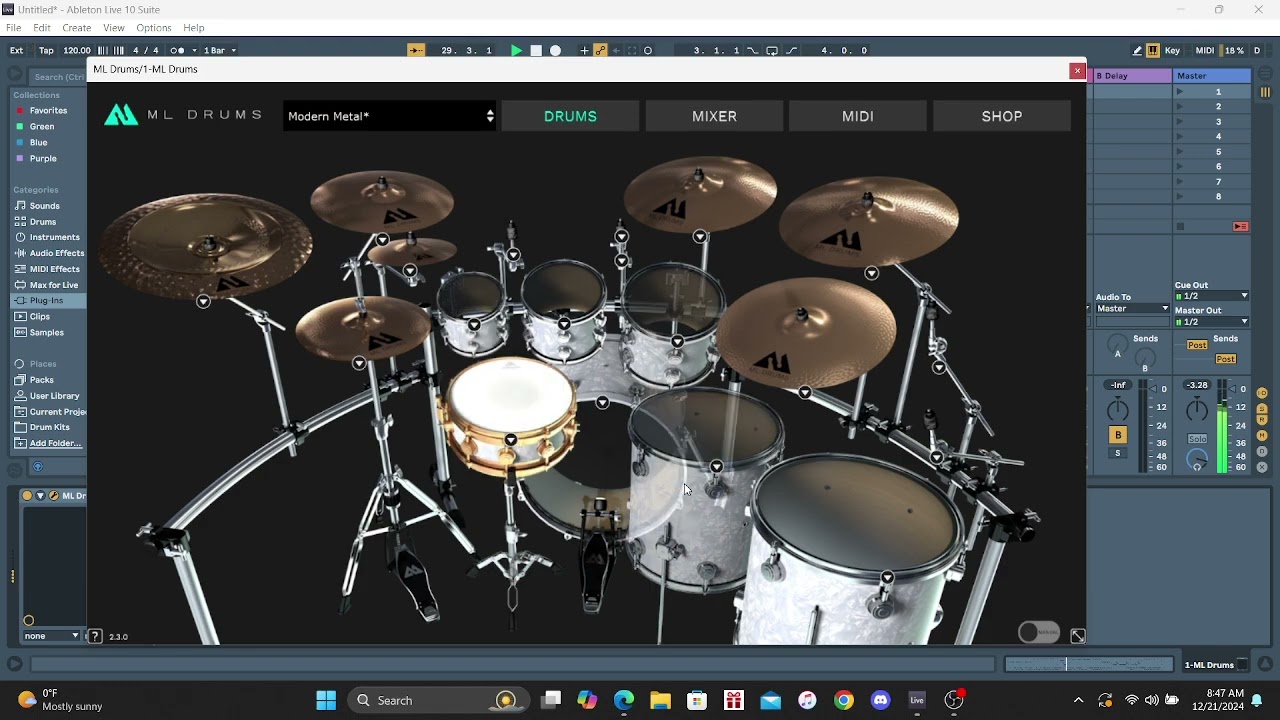The height and width of the screenshot is (720, 1280).
Task: Toggle Master track Solo button
Action: pos(1197,439)
